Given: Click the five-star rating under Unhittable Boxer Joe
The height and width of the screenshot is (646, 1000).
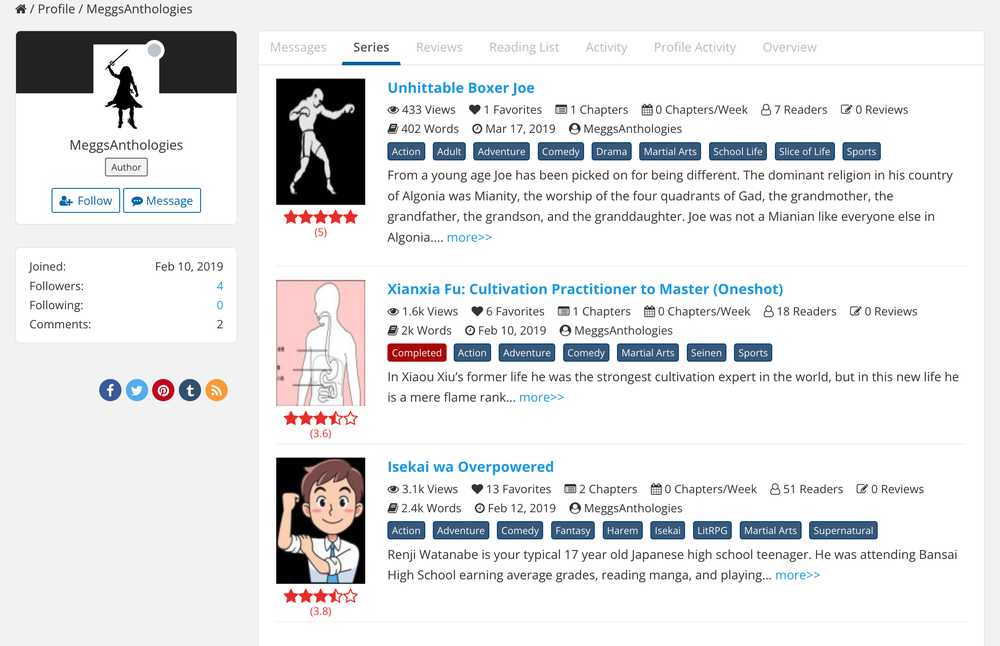Looking at the screenshot, I should [320, 217].
